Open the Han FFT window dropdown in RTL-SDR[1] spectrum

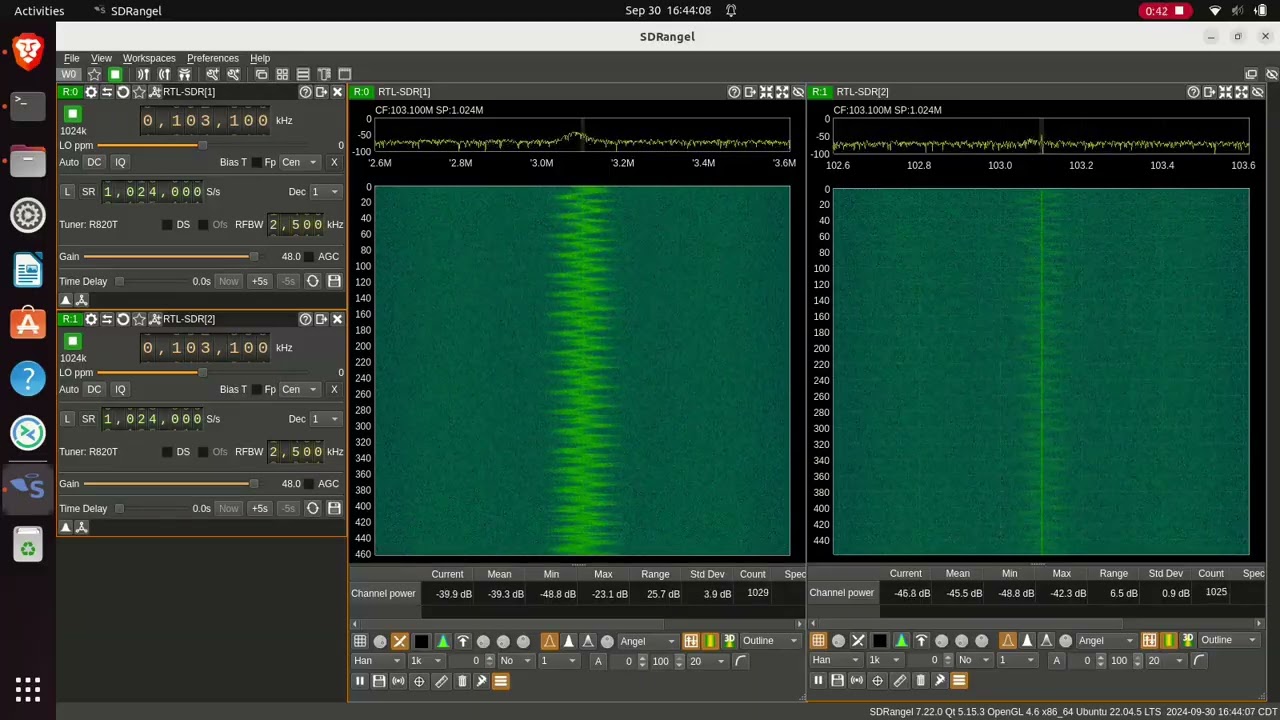coord(376,661)
